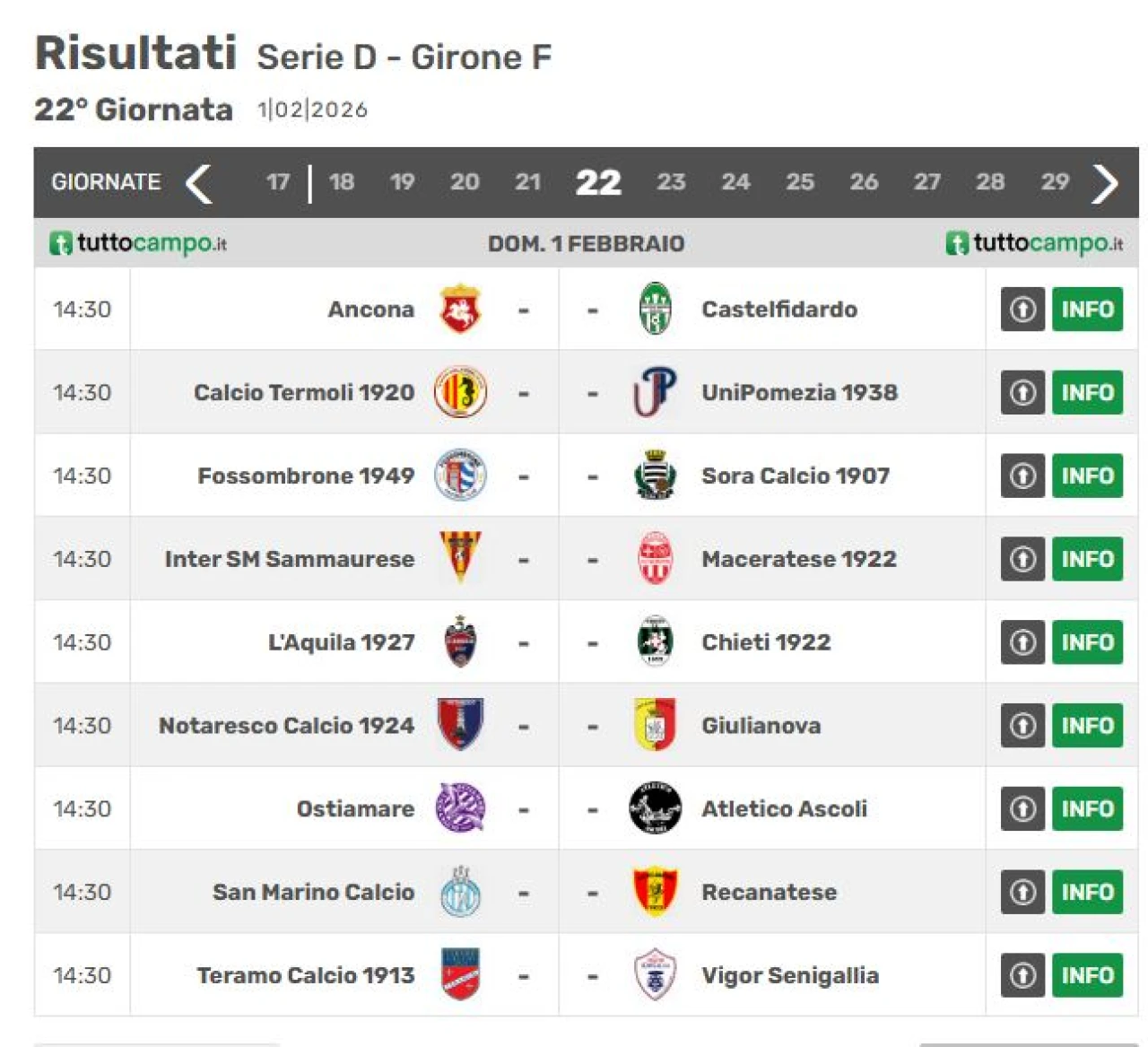Open INFO for Notaresco vs Giulianova
The width and height of the screenshot is (1148, 1047).
click(x=1087, y=726)
